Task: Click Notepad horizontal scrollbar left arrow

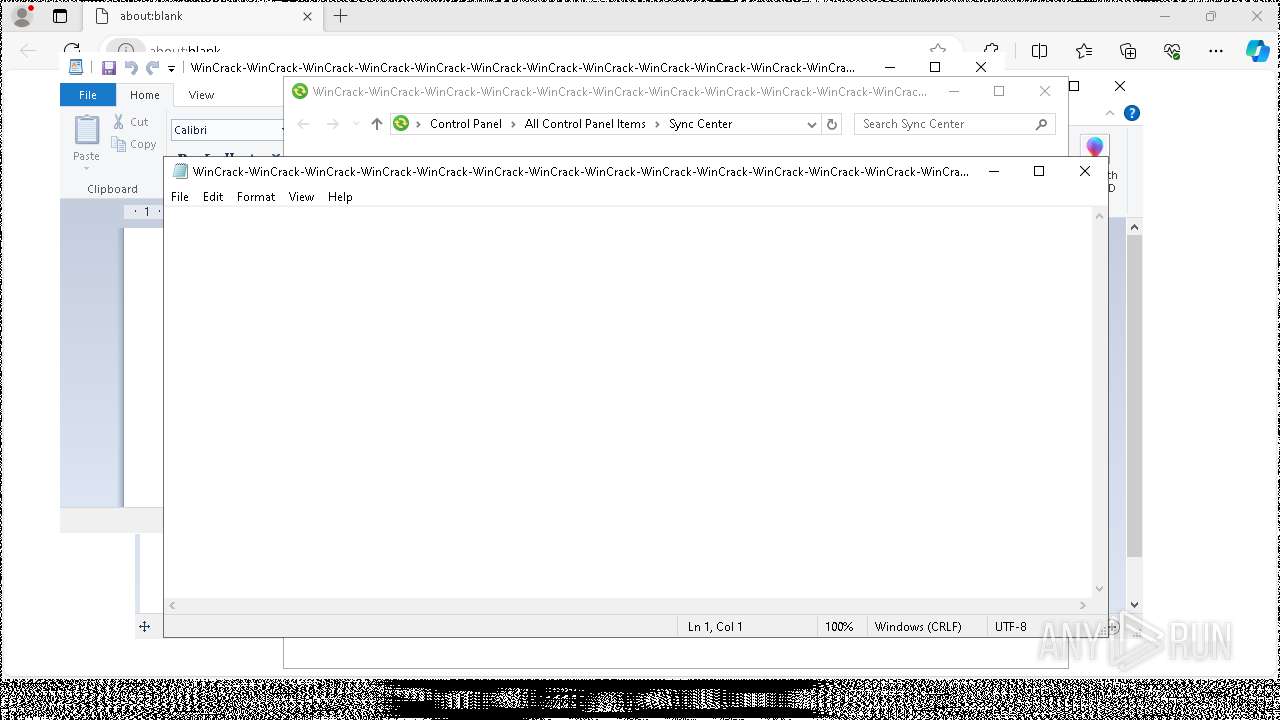Action: click(x=173, y=605)
